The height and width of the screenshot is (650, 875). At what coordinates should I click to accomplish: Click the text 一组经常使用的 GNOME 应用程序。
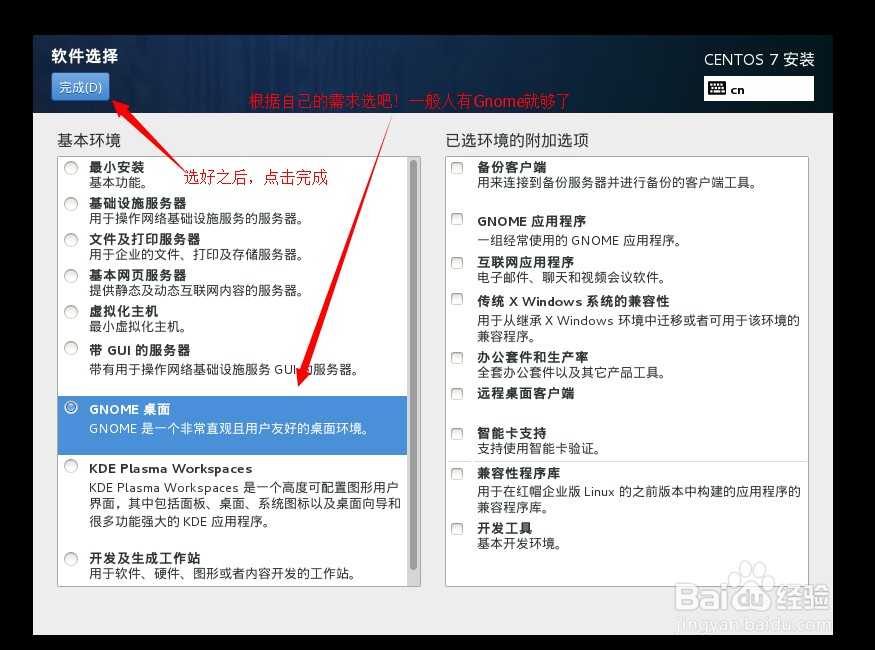pos(579,240)
